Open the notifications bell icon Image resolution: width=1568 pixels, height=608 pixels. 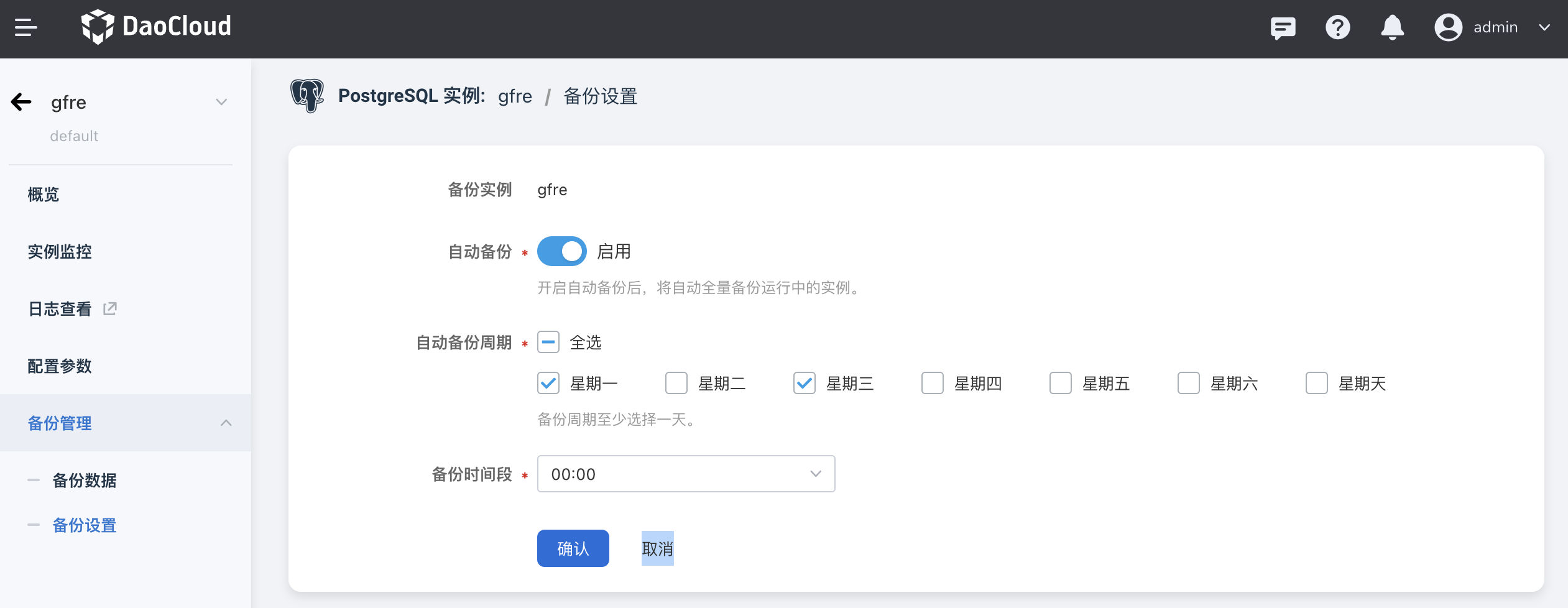(1392, 27)
